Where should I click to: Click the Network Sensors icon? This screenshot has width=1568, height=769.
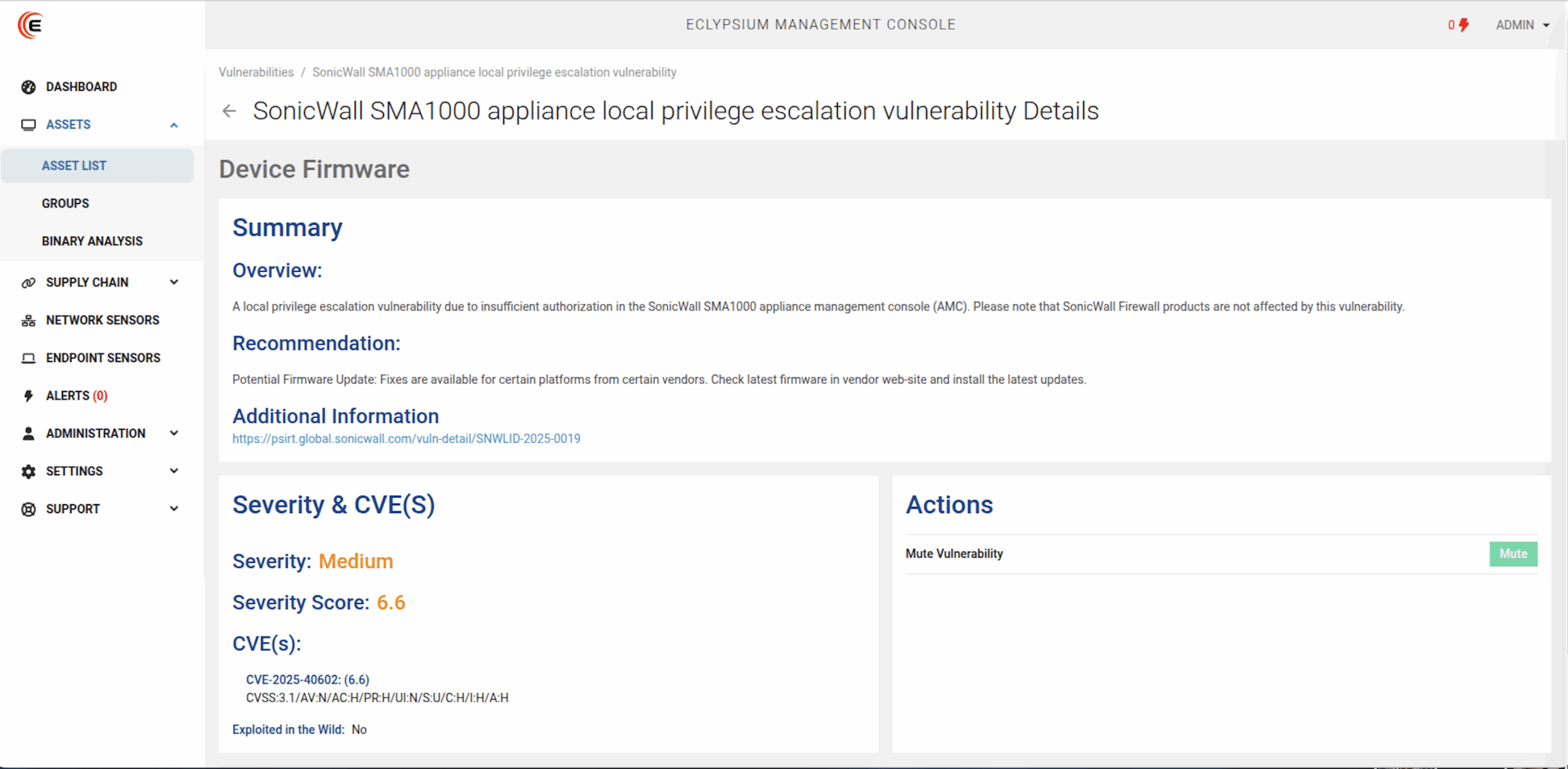click(x=28, y=320)
